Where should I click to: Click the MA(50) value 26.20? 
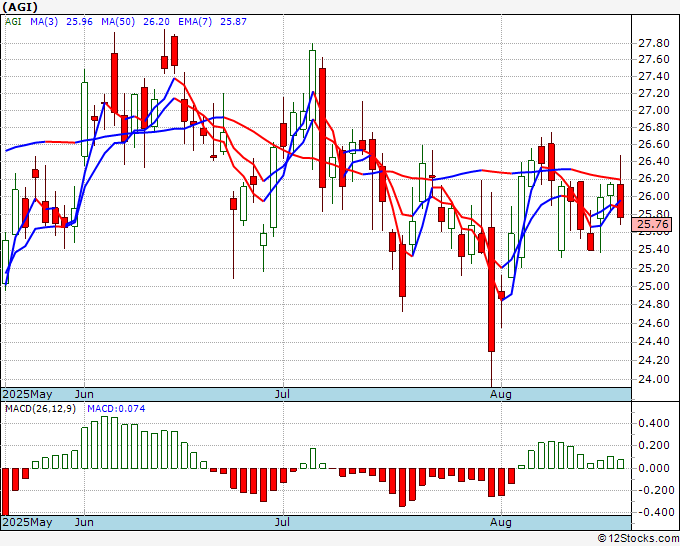156,22
